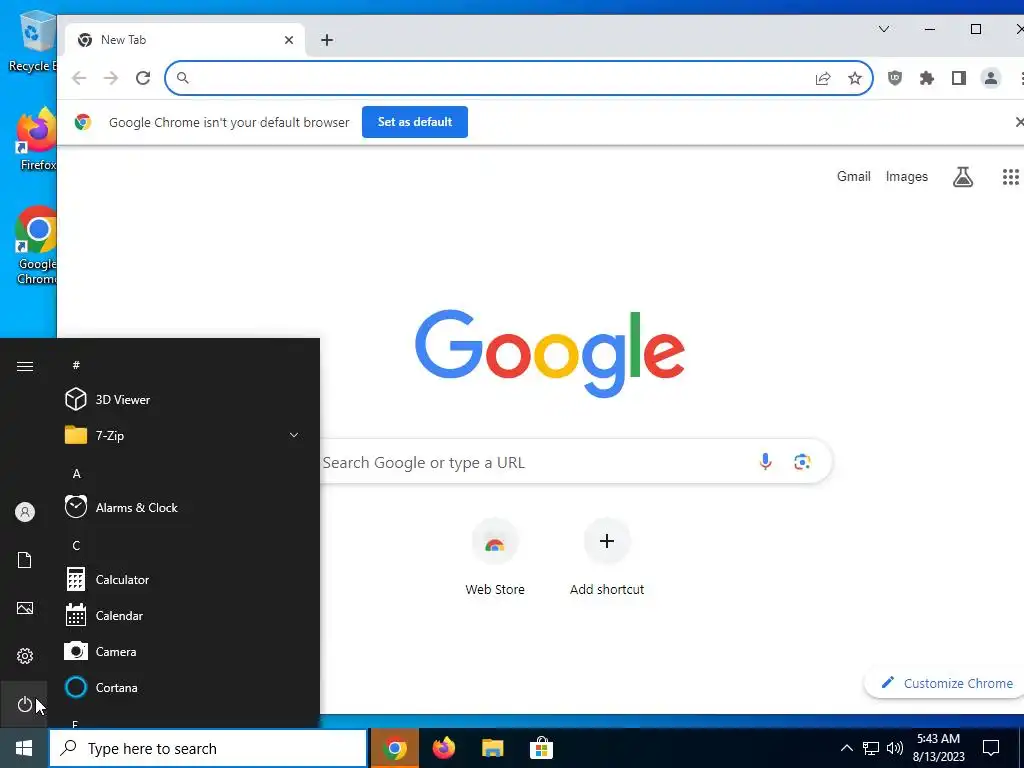Toggle Chrome's side panel icon
This screenshot has height=768, width=1024.
coord(959,78)
